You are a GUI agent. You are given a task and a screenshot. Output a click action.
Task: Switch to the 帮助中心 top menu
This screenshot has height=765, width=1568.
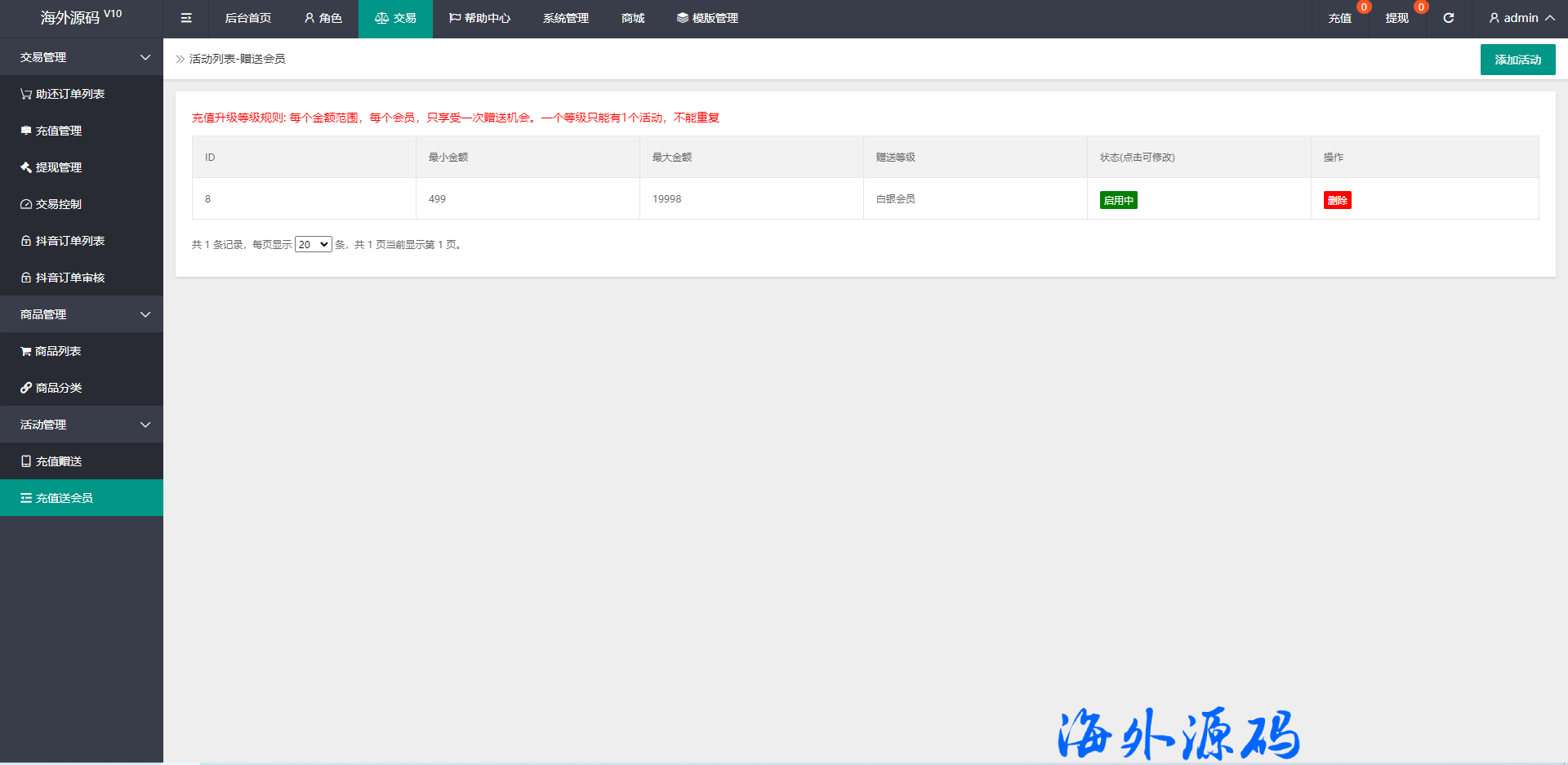coord(479,18)
